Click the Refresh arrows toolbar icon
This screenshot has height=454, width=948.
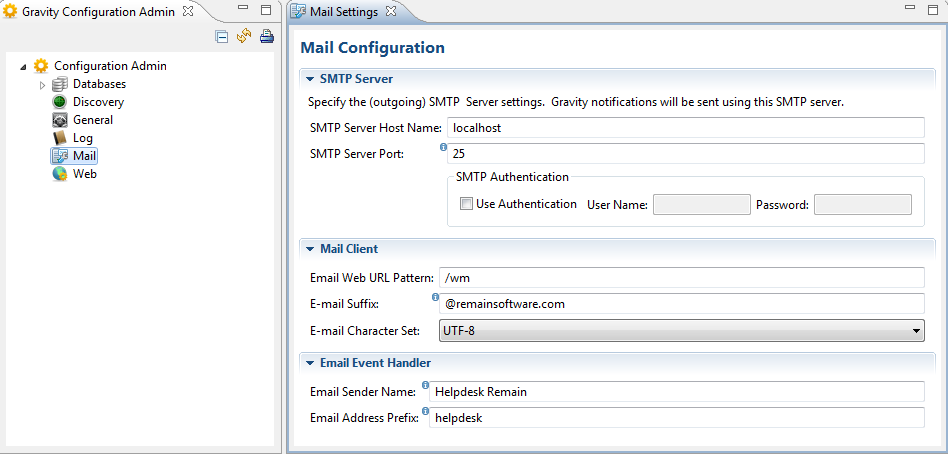[244, 37]
